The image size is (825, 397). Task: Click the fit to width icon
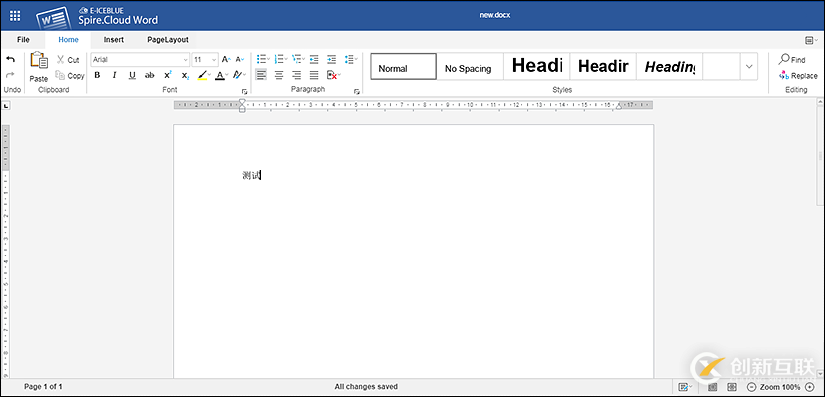click(731, 387)
